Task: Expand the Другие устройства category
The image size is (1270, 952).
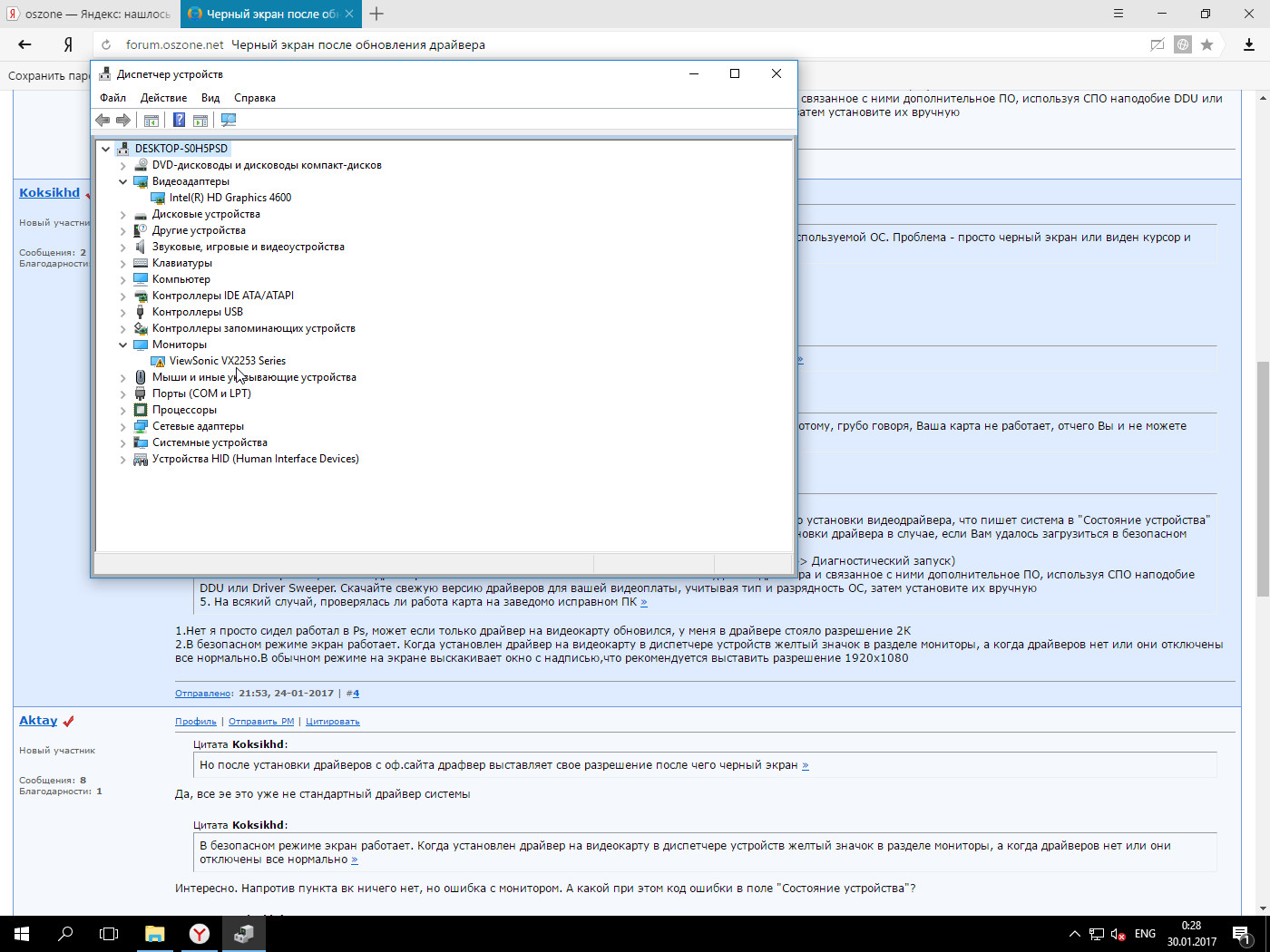Action: point(123,230)
